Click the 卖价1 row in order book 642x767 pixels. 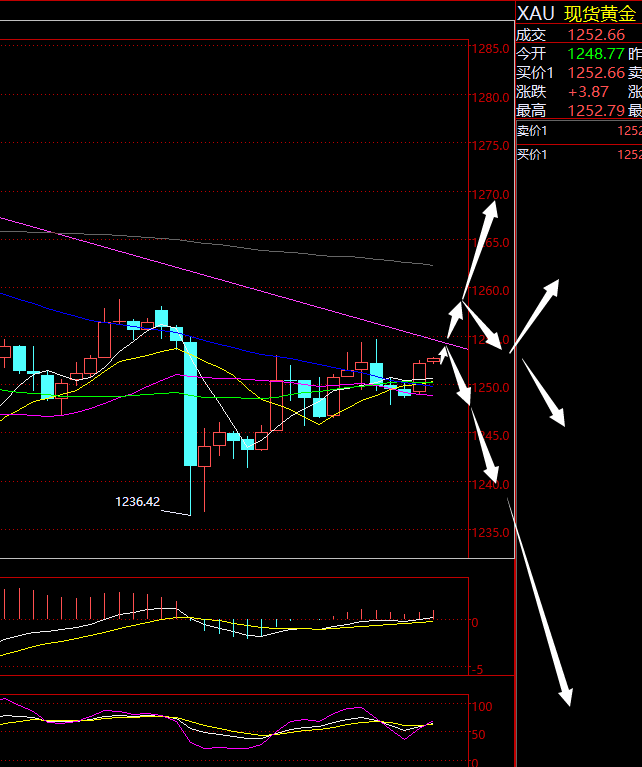(579, 131)
